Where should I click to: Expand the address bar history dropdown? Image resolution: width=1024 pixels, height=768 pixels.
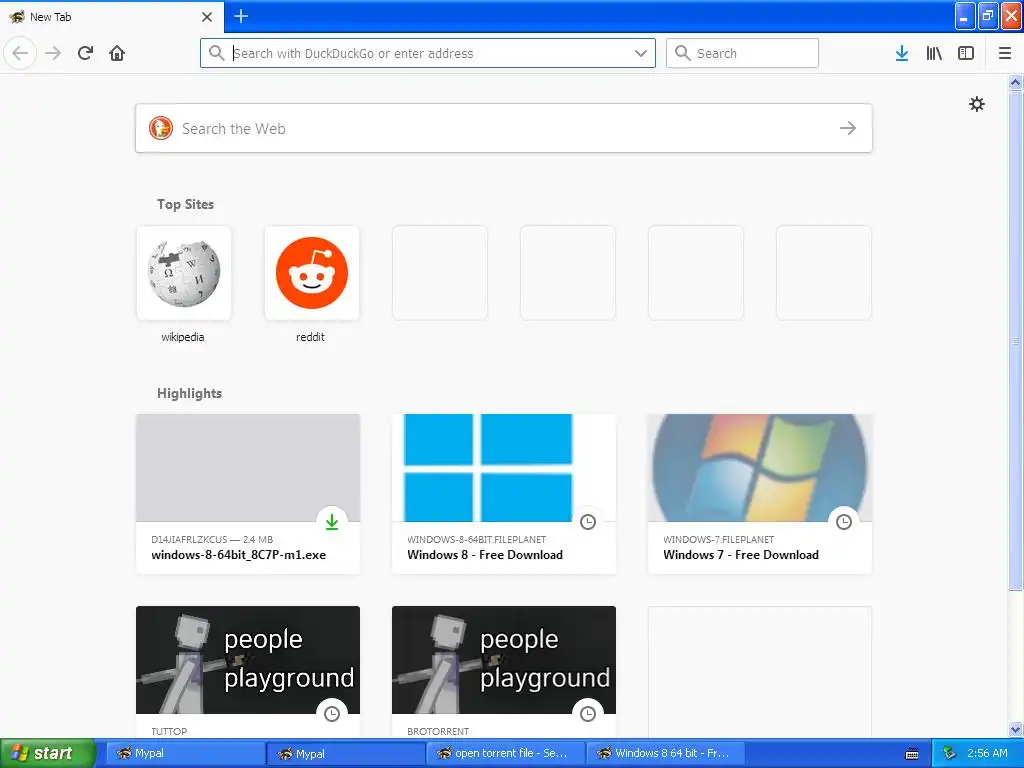click(641, 53)
